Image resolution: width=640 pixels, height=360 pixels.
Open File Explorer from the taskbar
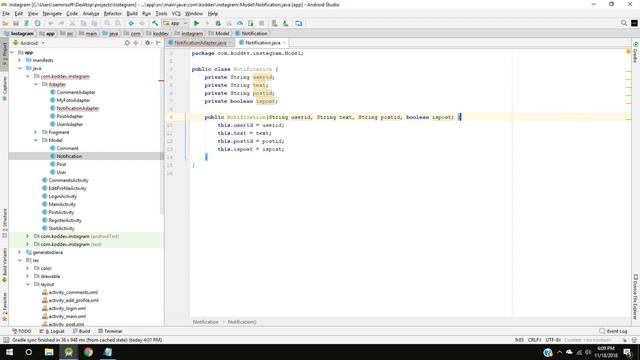click(49, 352)
